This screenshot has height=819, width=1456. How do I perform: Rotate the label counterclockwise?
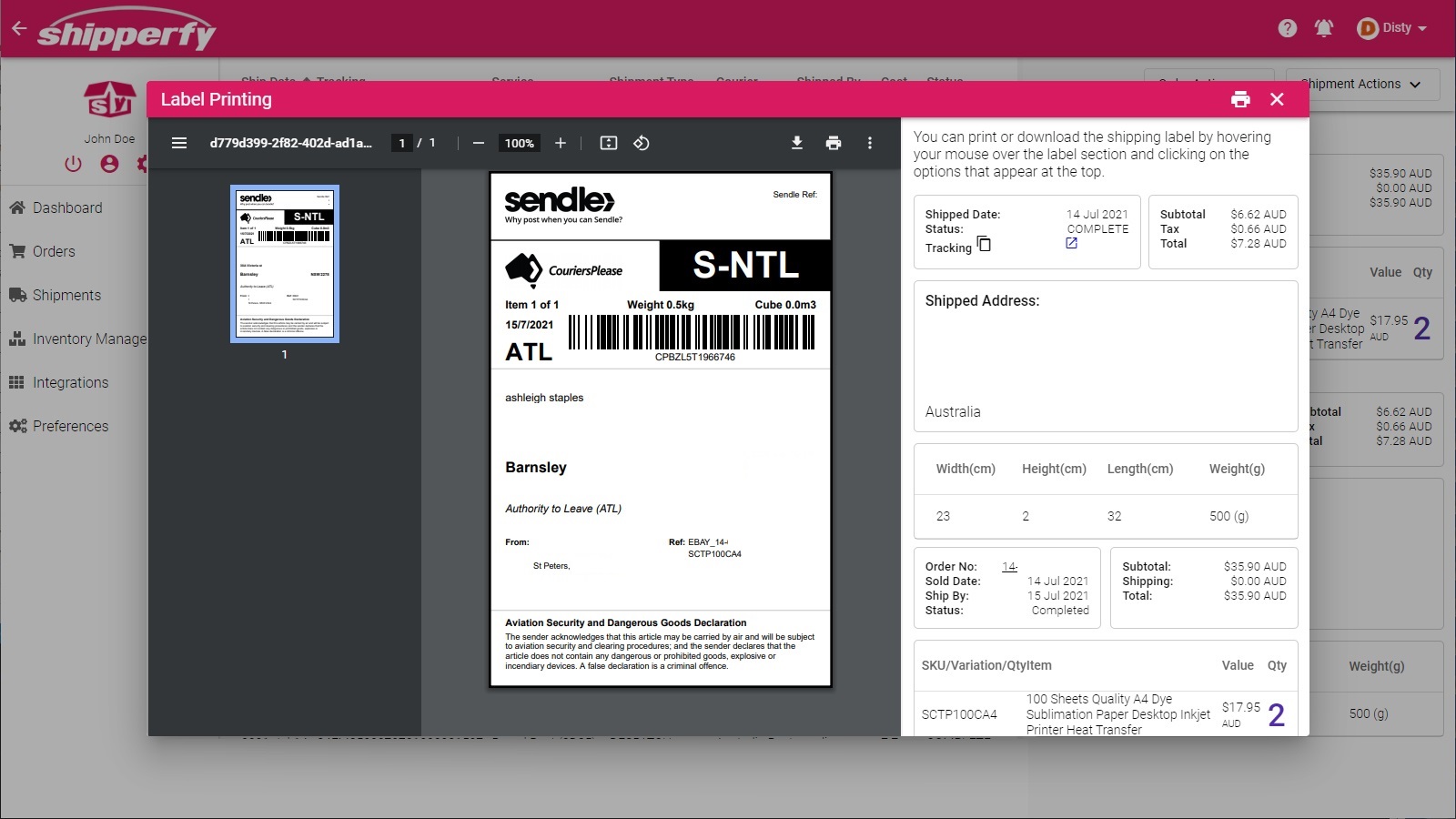click(642, 143)
